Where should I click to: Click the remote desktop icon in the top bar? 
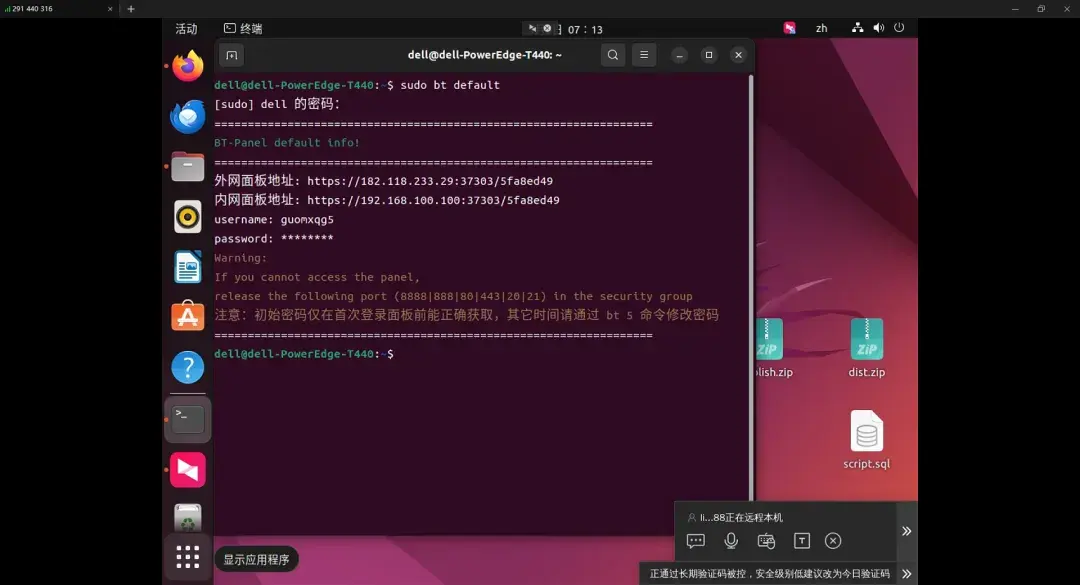tap(789, 28)
